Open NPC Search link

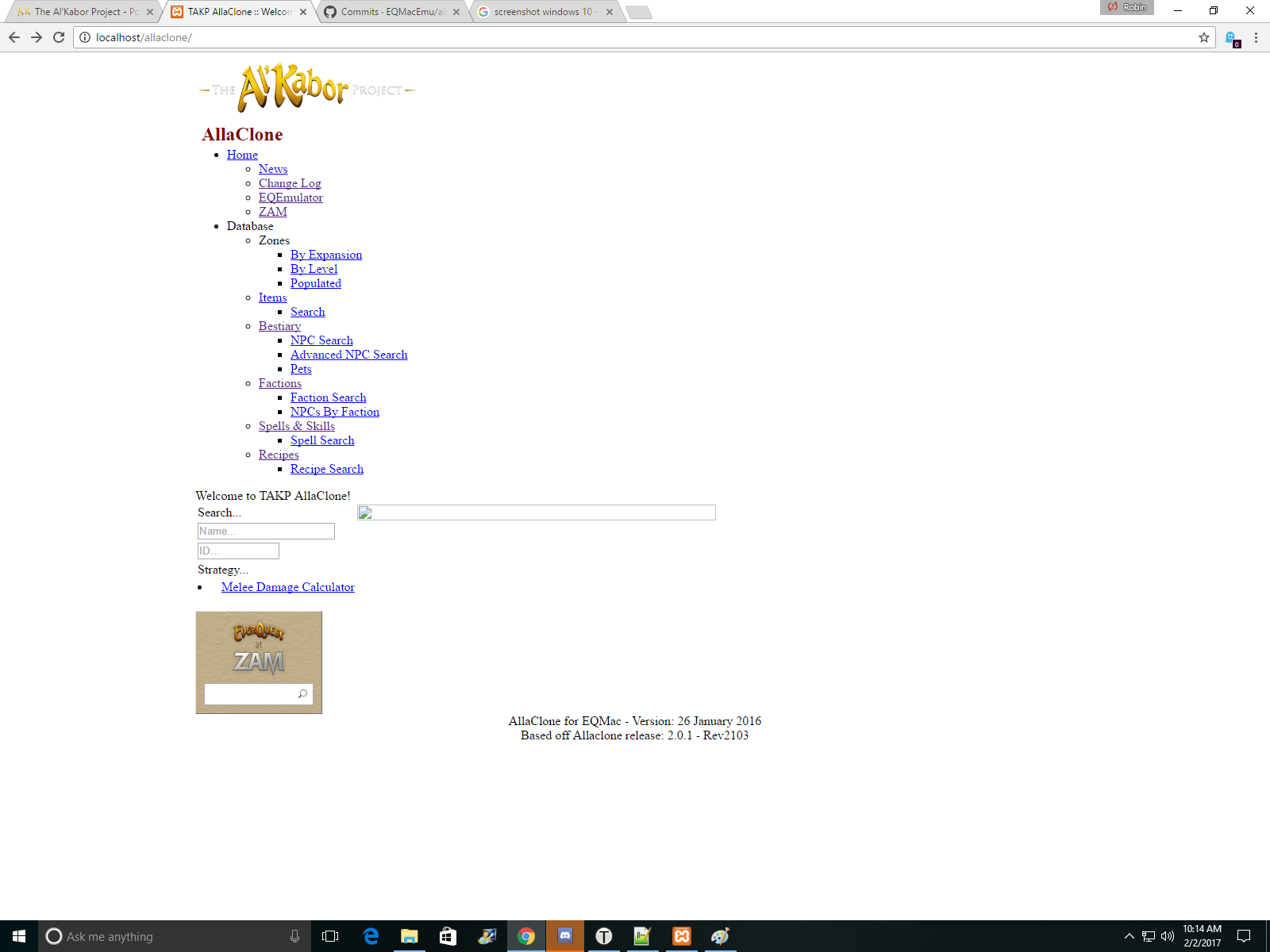tap(321, 340)
